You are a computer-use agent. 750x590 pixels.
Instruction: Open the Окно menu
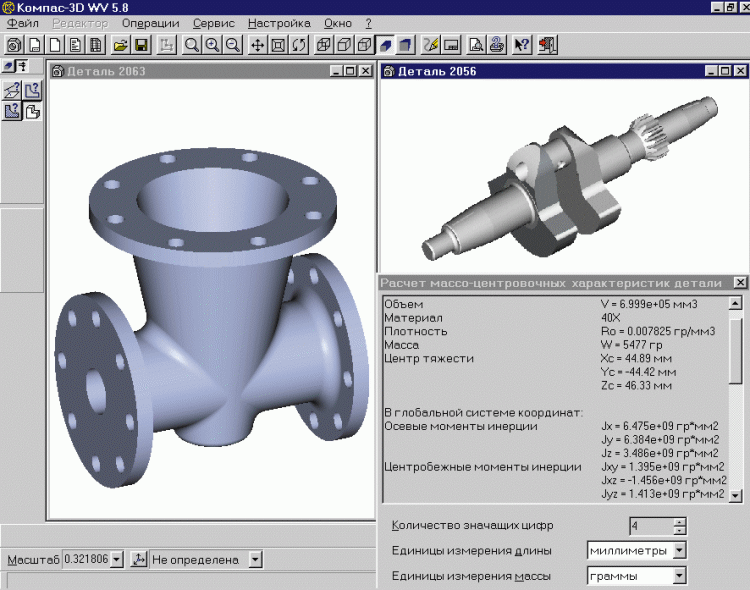(x=338, y=23)
